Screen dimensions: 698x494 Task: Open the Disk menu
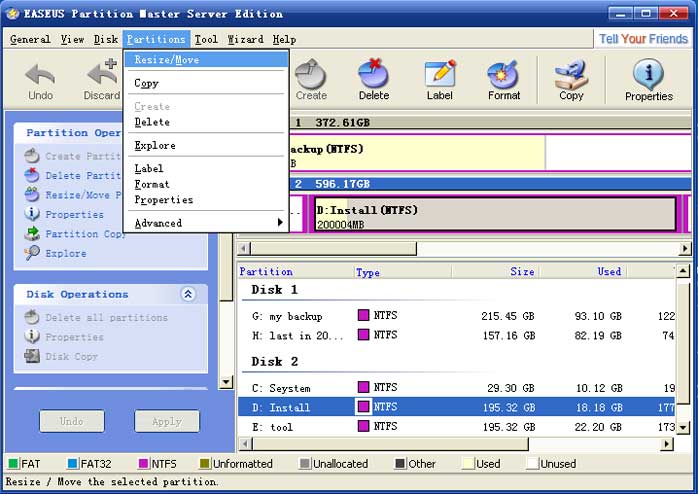(106, 39)
